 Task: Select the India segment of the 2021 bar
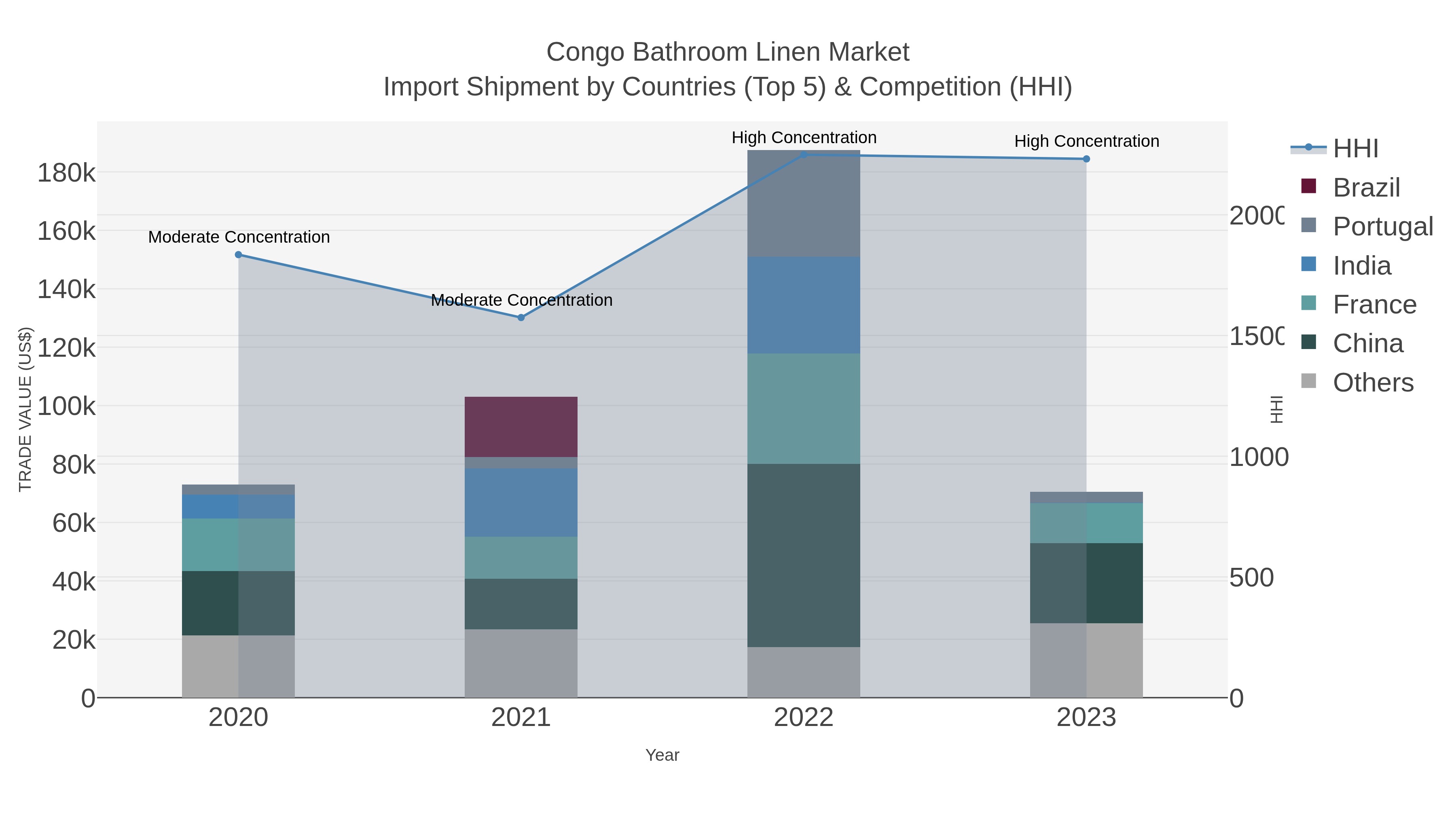pyautogui.click(x=521, y=502)
